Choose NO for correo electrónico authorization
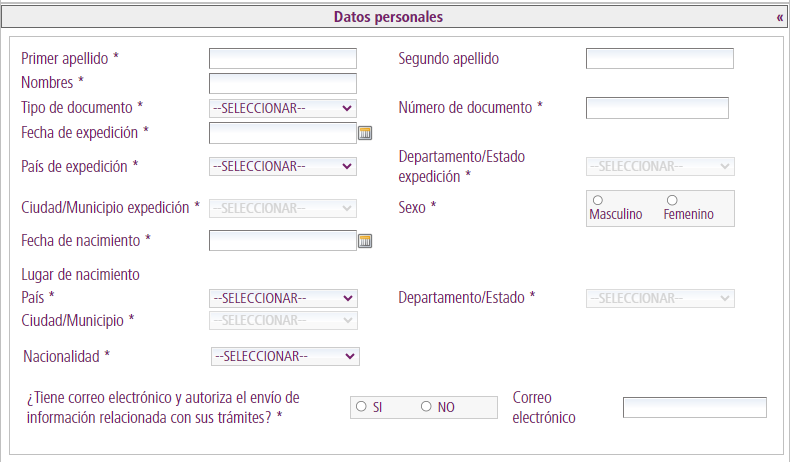Image resolution: width=791 pixels, height=462 pixels. tap(426, 406)
